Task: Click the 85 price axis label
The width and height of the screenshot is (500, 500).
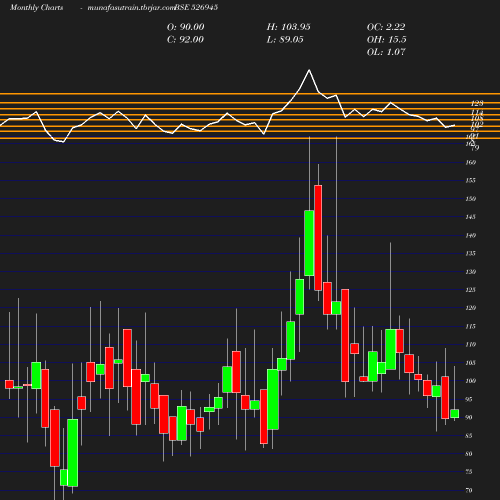Action: 469,436
